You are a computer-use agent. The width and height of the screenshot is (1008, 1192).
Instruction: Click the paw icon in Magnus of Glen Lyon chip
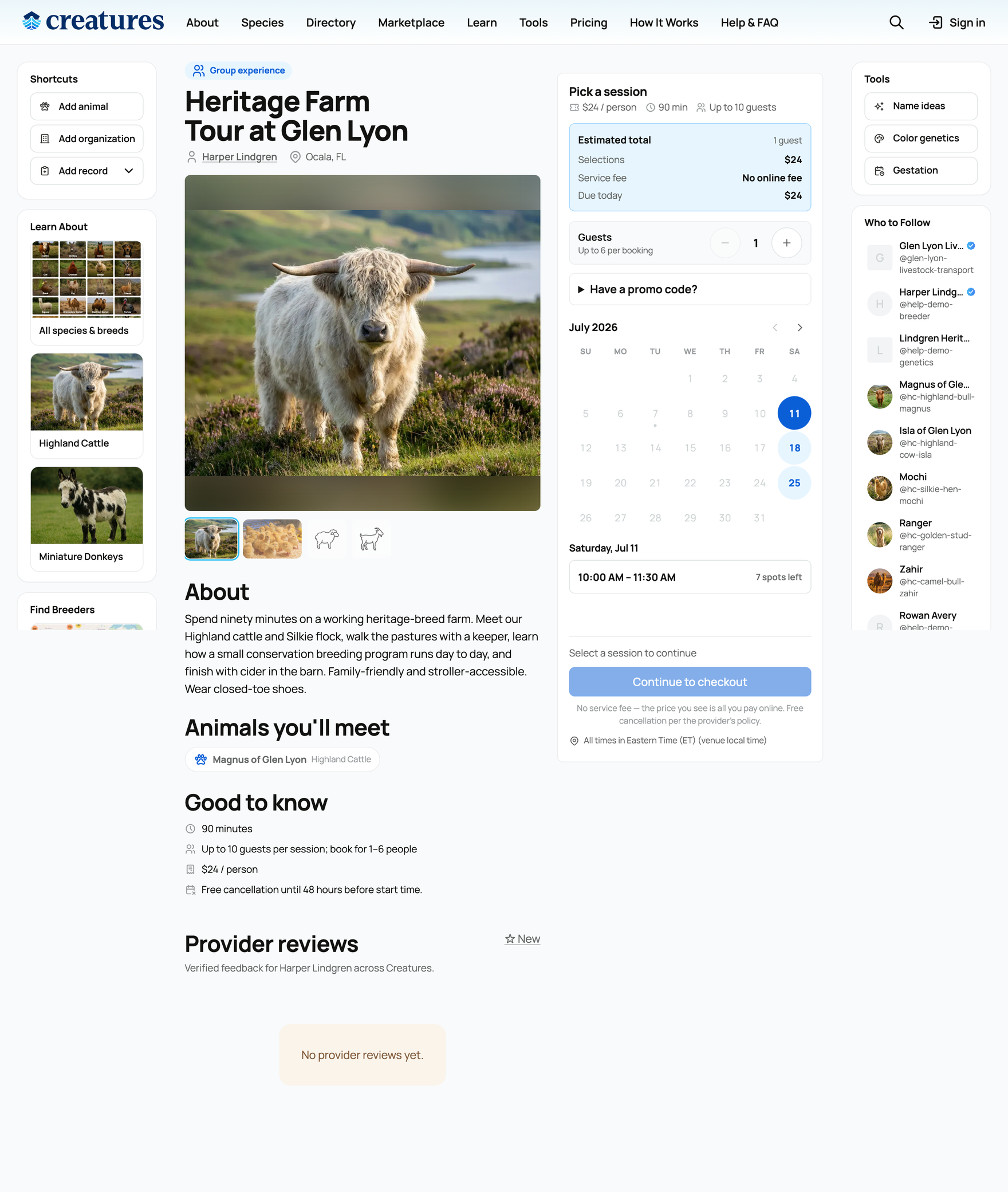click(200, 760)
